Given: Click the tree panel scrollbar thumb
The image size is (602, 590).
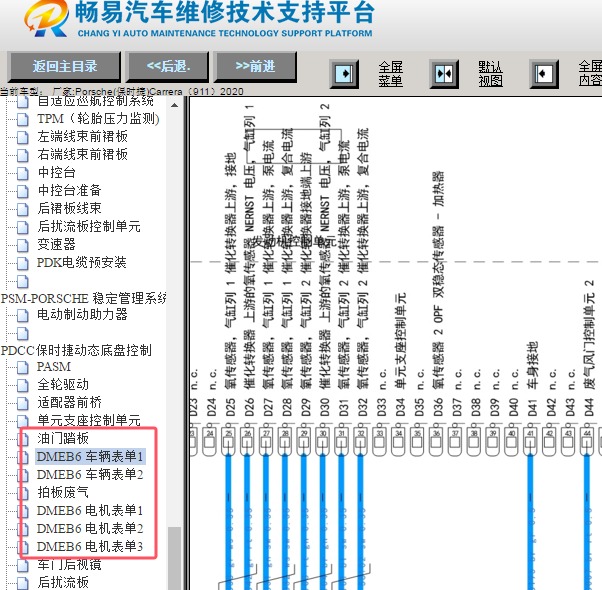Looking at the screenshot, I should click(x=175, y=559).
